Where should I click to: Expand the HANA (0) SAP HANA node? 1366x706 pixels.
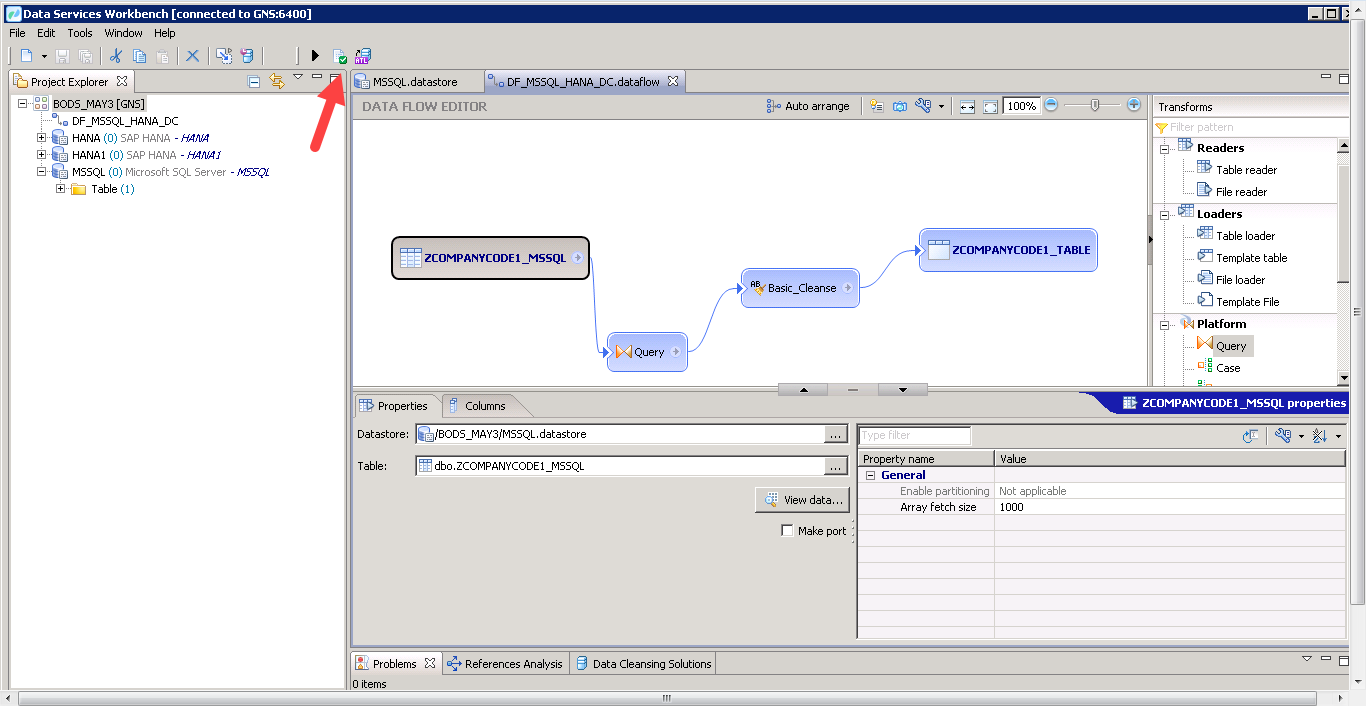point(42,138)
